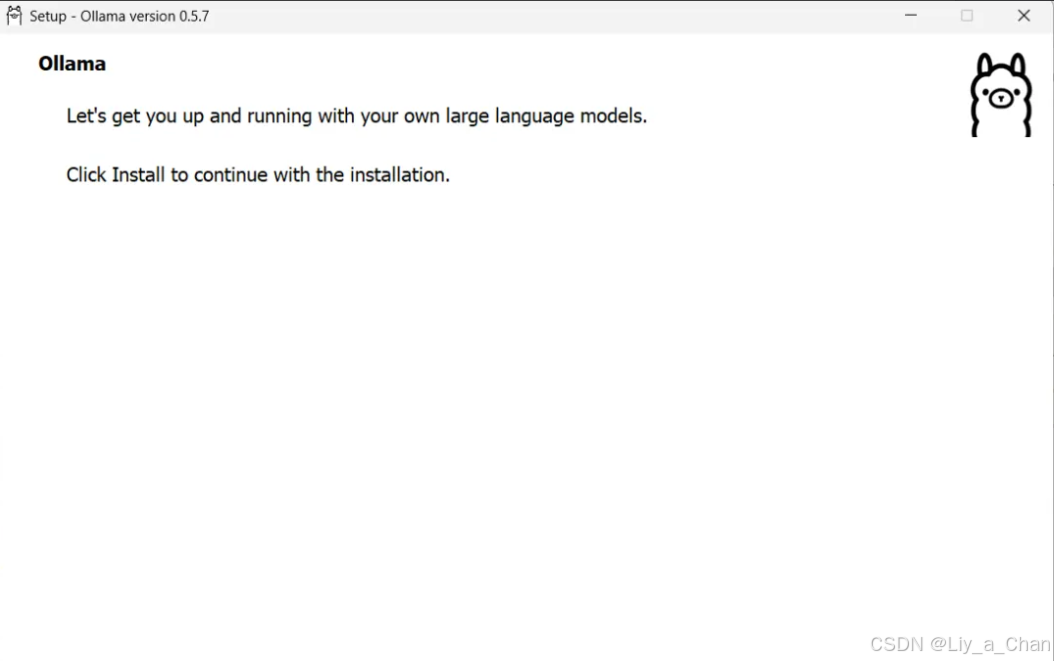The width and height of the screenshot is (1054, 661).
Task: Close the Ollama Setup window
Action: click(1023, 15)
